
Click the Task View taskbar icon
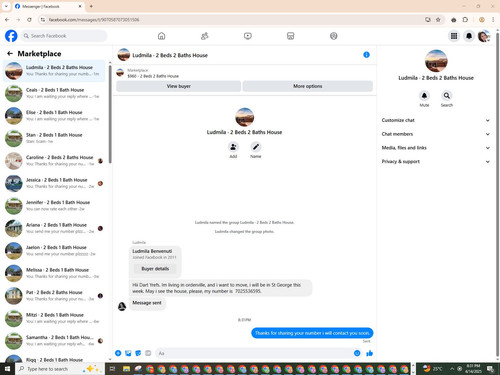[112, 369]
